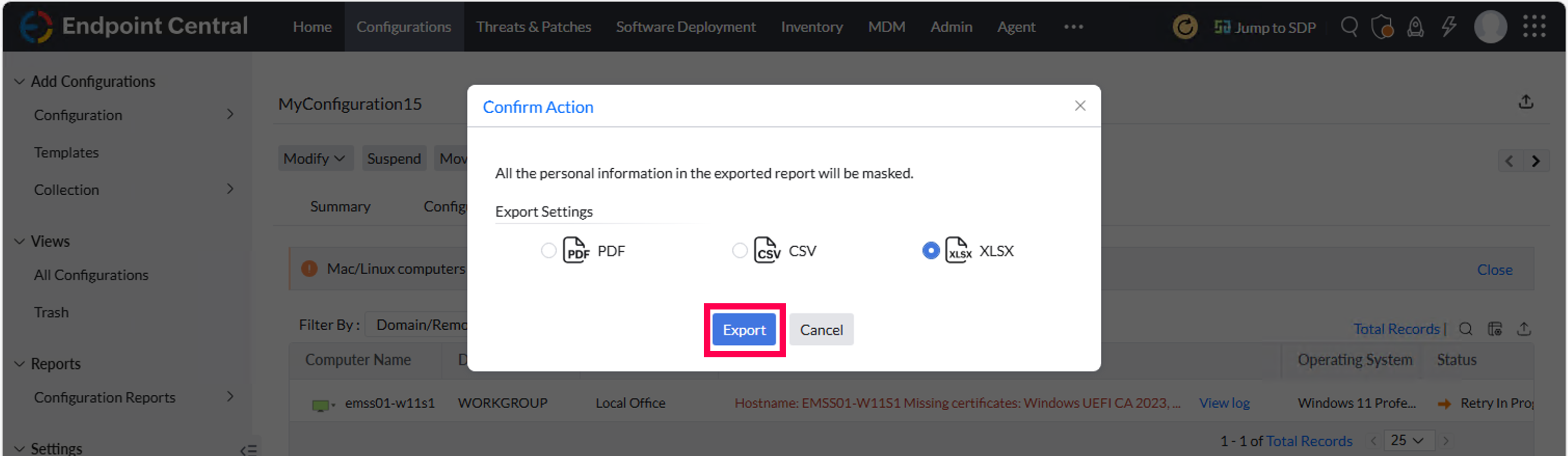Select the PDF export format
Image resolution: width=1568 pixels, height=456 pixels.
tap(548, 250)
